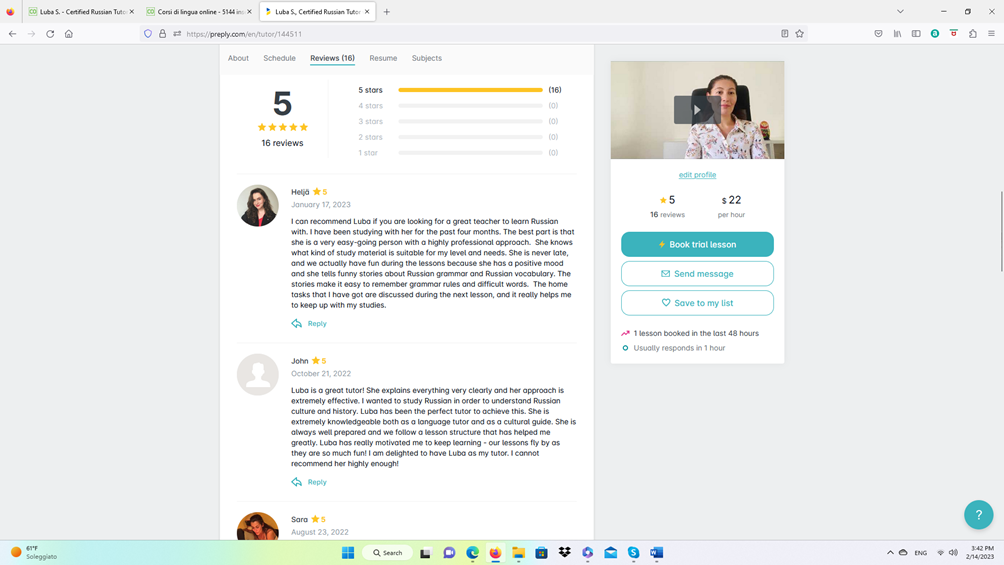Toggle Save to my list heart button

(697, 303)
